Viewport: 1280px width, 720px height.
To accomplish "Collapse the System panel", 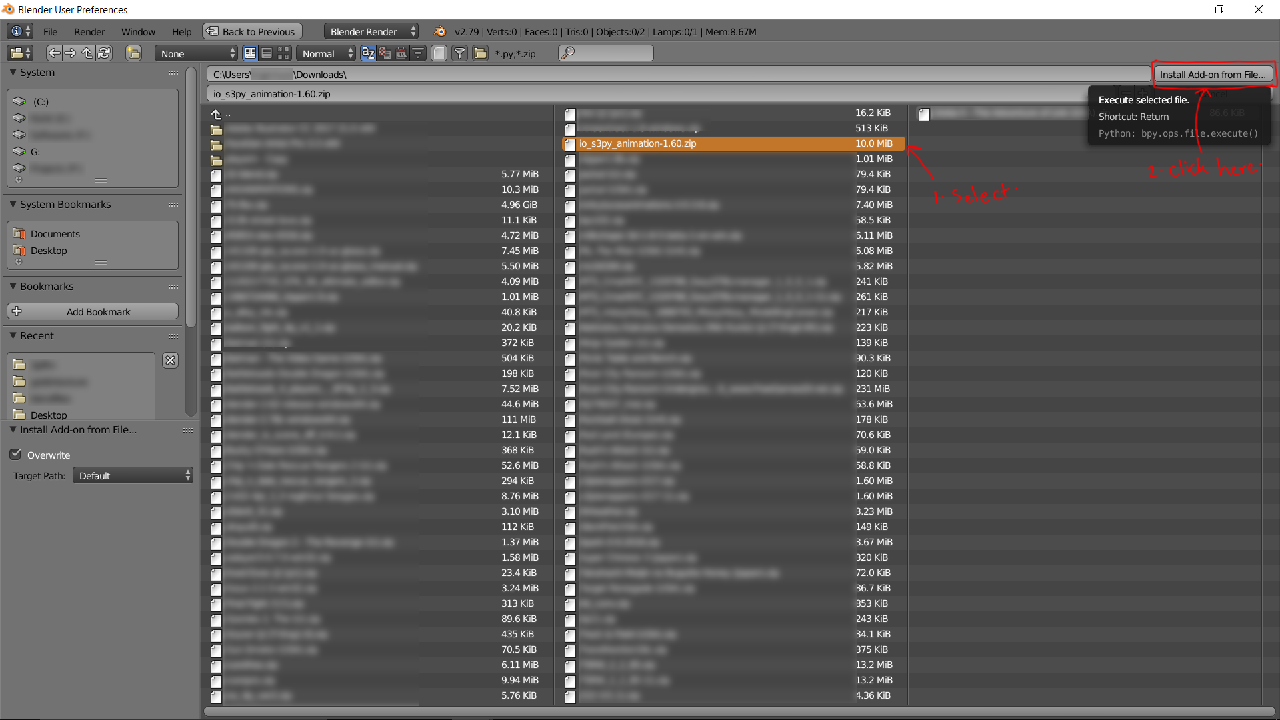I will [x=13, y=72].
